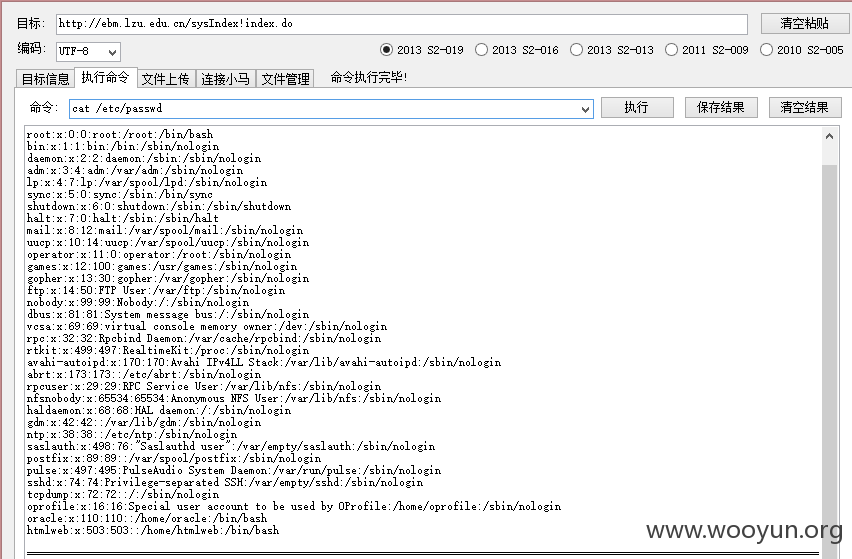Click the lp:x:4:7 output line

[x=147, y=182]
